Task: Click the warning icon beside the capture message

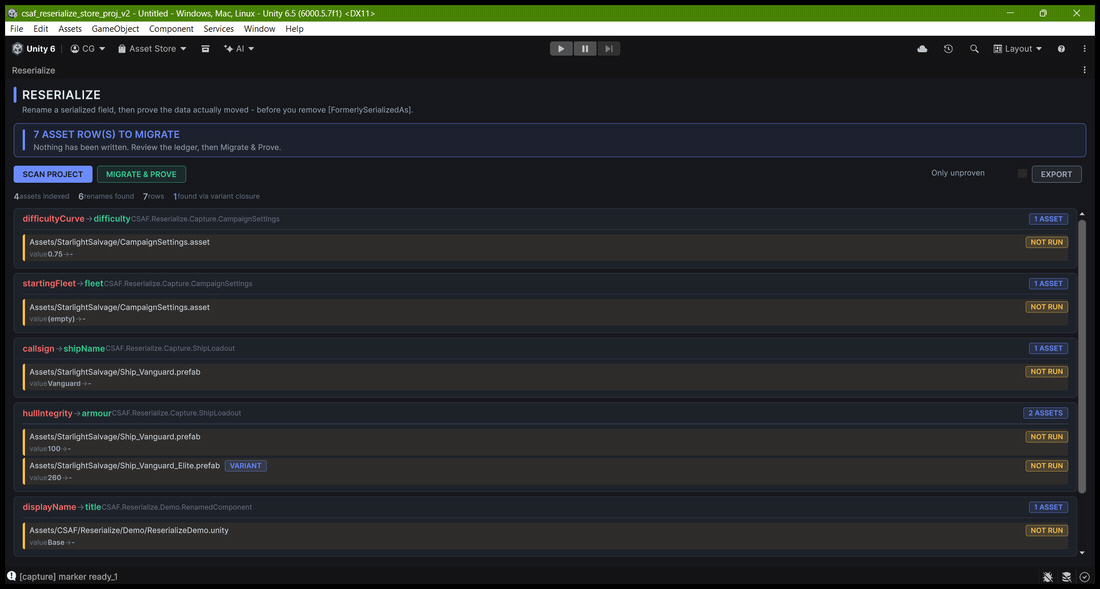Action: pyautogui.click(x=11, y=576)
